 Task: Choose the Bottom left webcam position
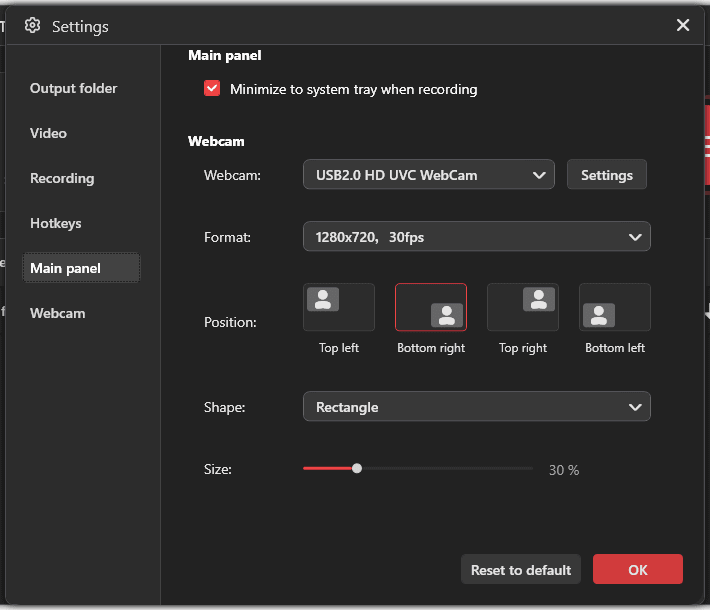[x=614, y=307]
